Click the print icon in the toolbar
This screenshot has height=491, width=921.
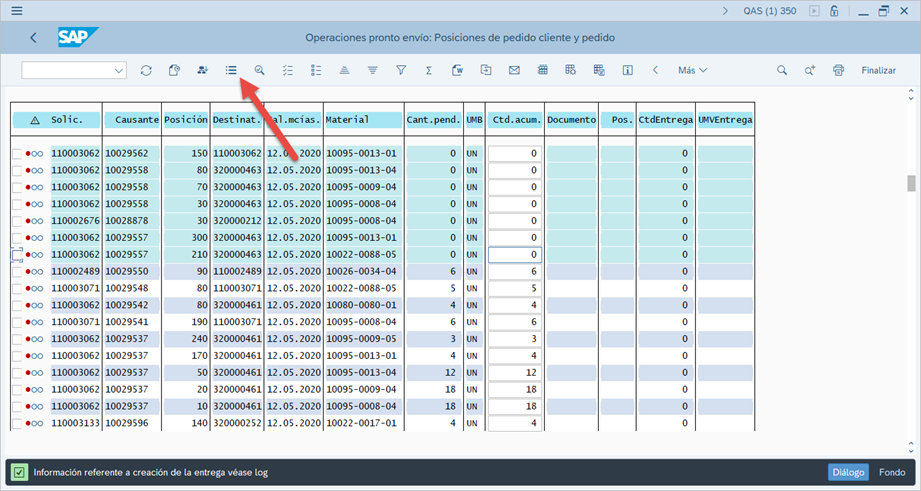(x=838, y=70)
